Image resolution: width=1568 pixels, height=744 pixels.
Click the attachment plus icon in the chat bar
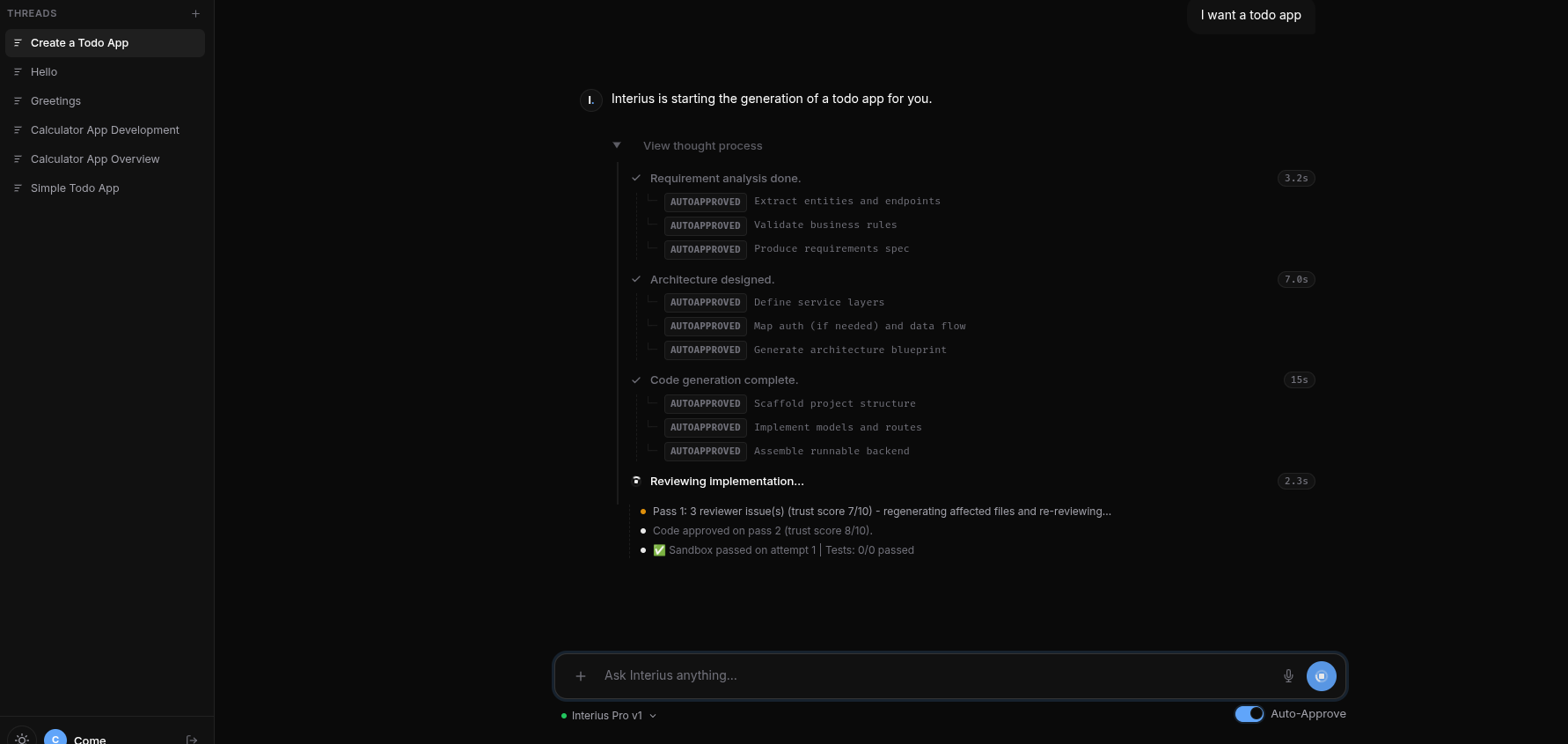(581, 676)
